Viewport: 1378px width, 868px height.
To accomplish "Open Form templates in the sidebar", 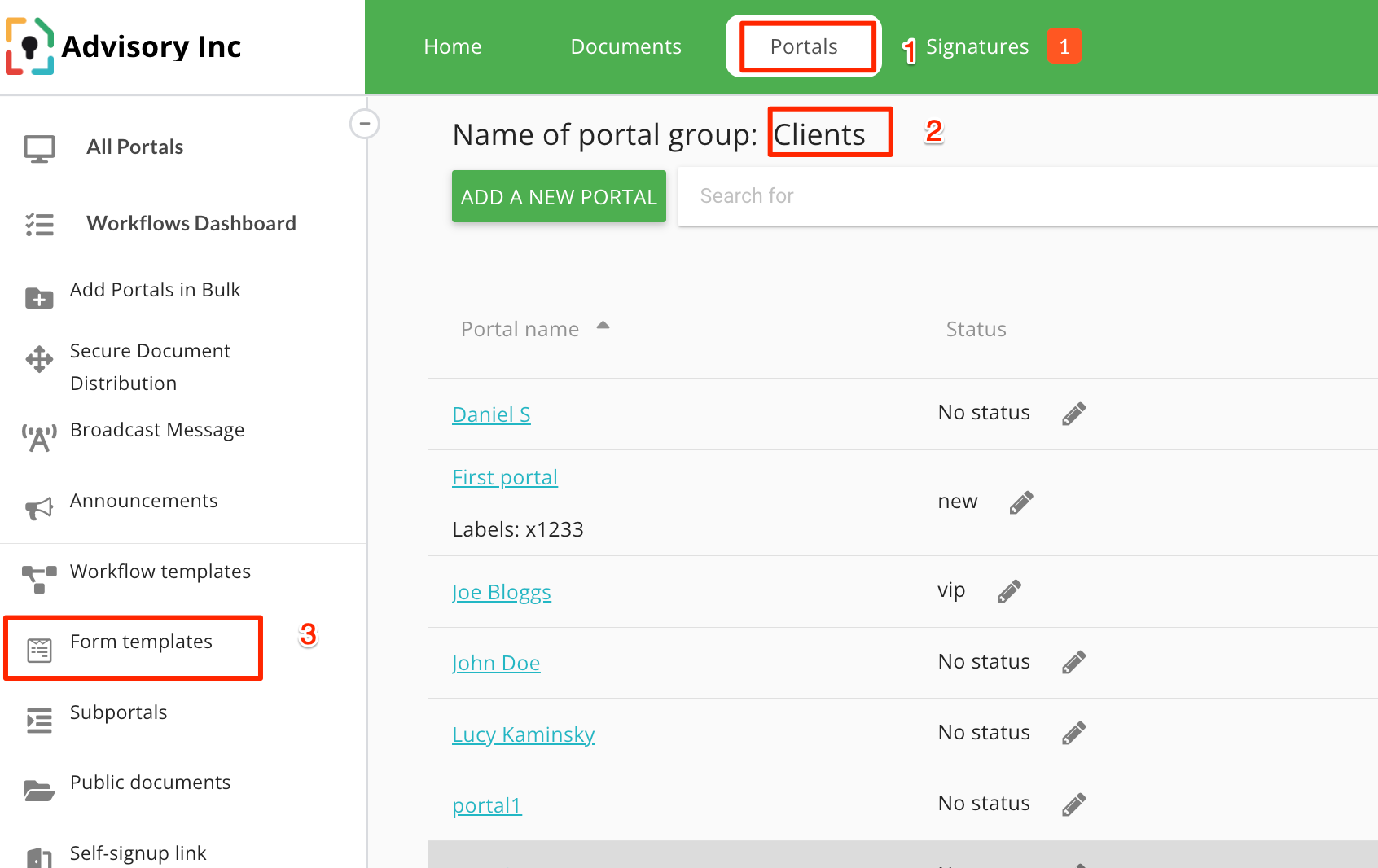I will 141,642.
